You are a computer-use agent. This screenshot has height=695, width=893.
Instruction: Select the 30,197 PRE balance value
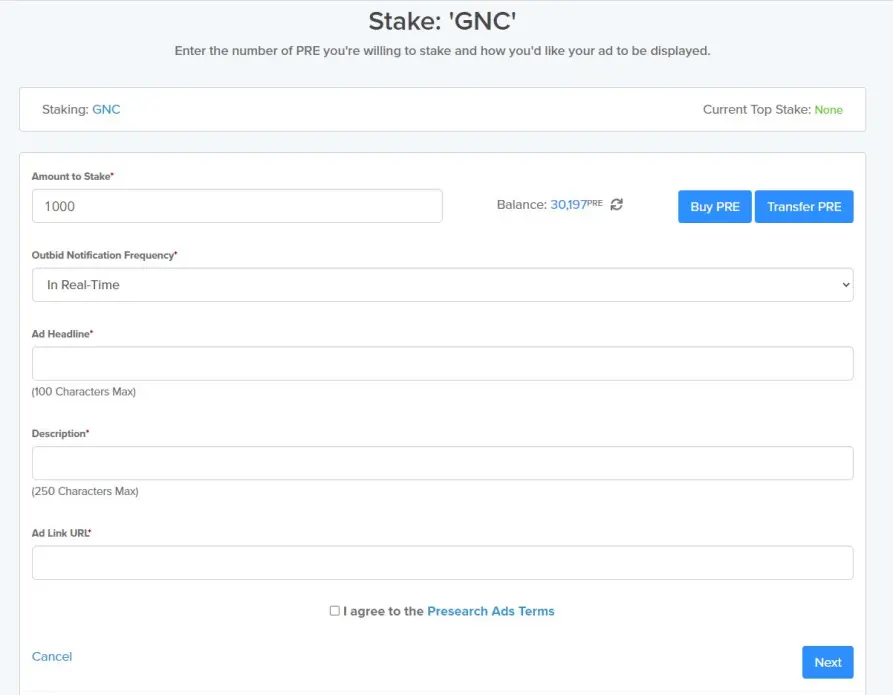576,205
